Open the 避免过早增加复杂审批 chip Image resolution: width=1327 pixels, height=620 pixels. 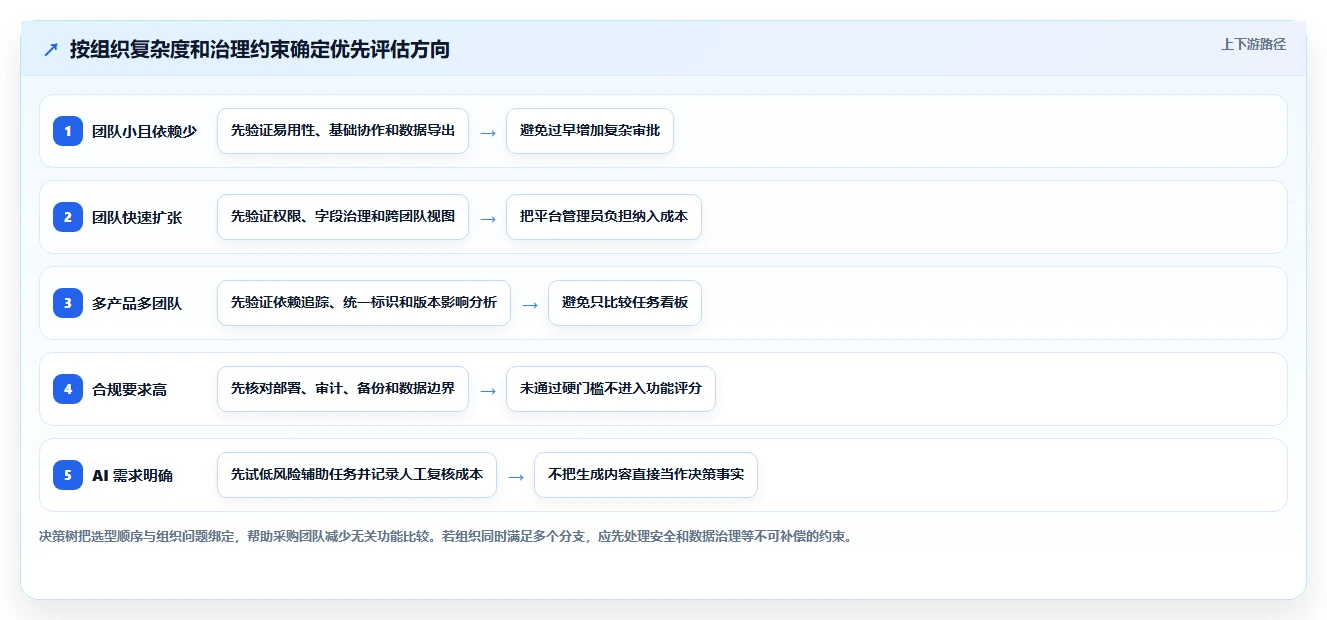pos(590,131)
